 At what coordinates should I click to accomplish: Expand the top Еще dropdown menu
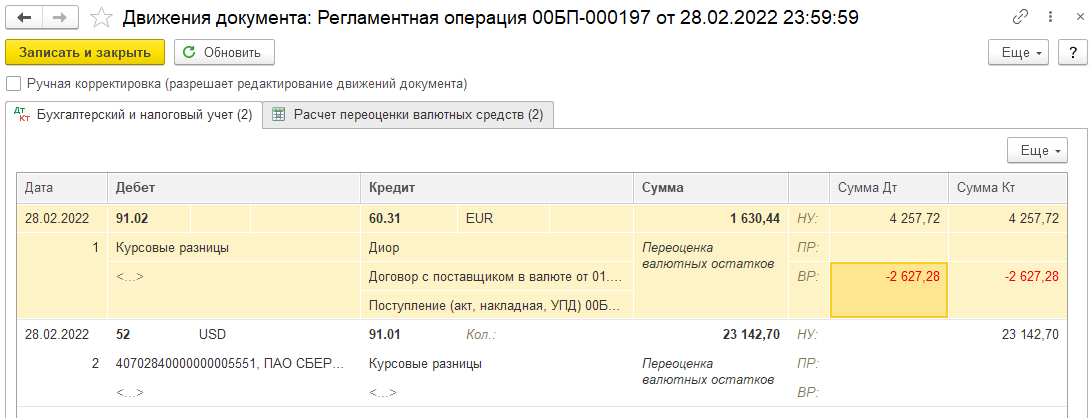click(1017, 52)
